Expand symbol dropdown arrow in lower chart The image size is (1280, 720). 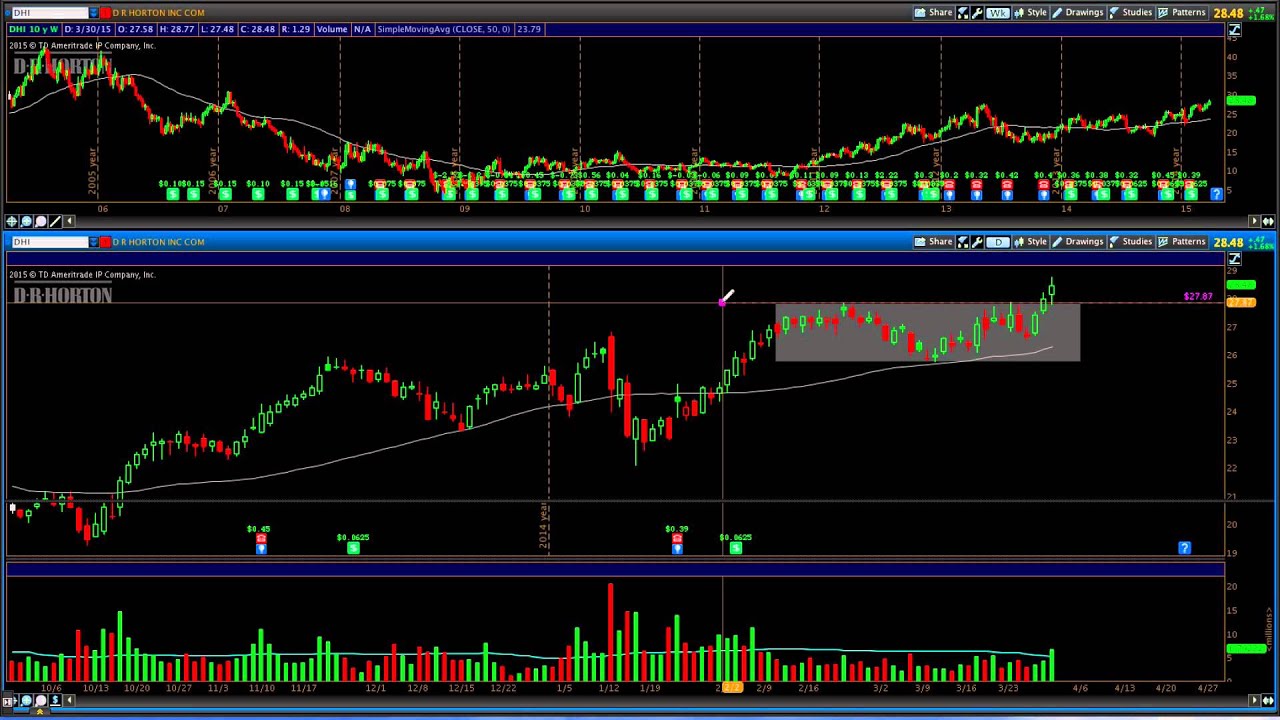coord(93,242)
